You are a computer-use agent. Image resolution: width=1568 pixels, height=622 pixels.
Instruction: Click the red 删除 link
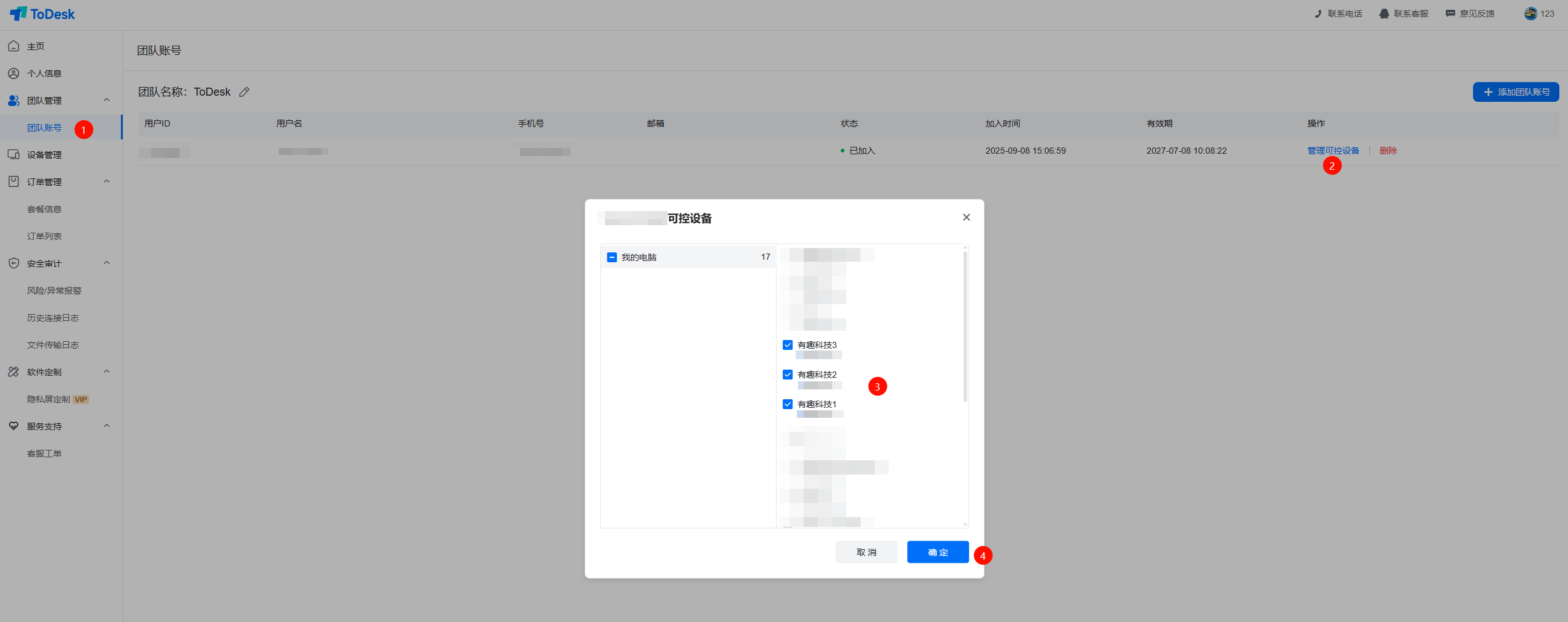click(x=1388, y=151)
